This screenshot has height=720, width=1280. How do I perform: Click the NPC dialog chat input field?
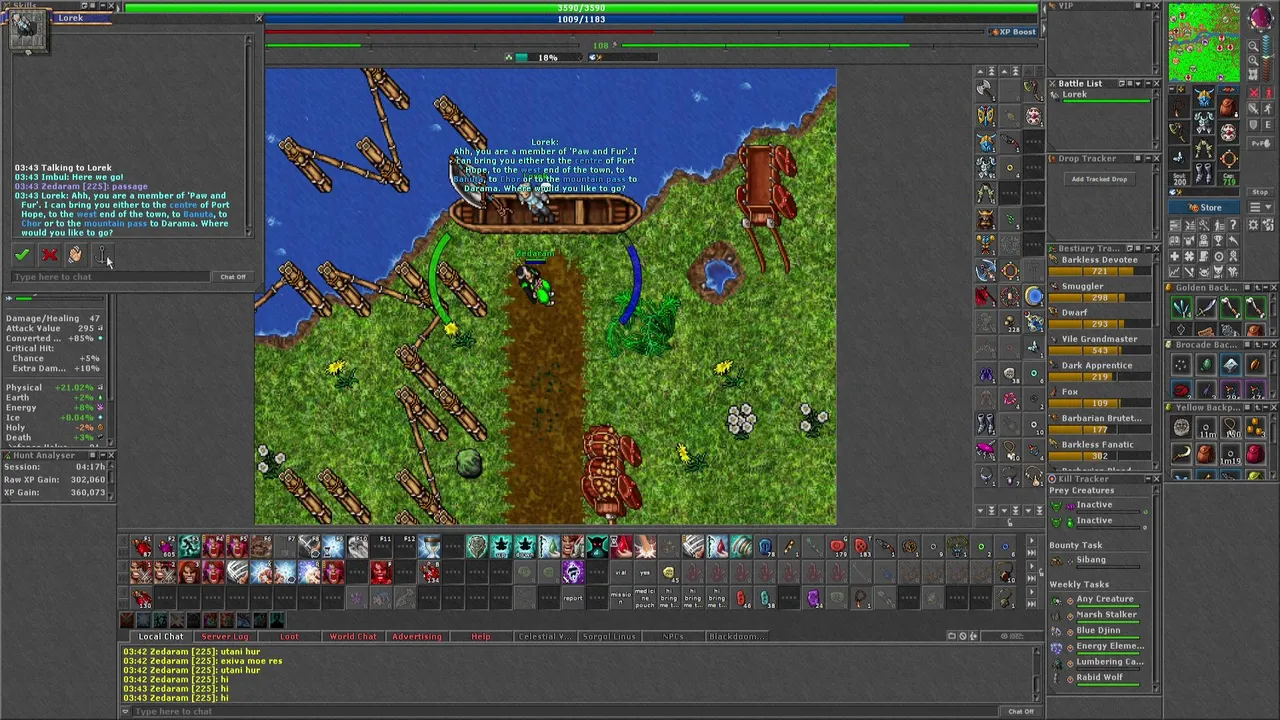coord(112,277)
